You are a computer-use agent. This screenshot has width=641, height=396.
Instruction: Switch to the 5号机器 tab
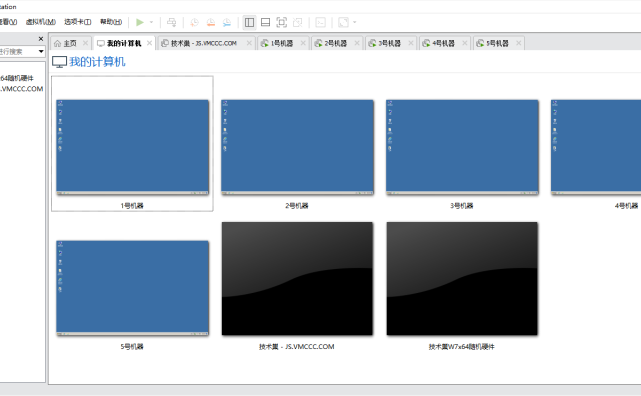point(498,43)
